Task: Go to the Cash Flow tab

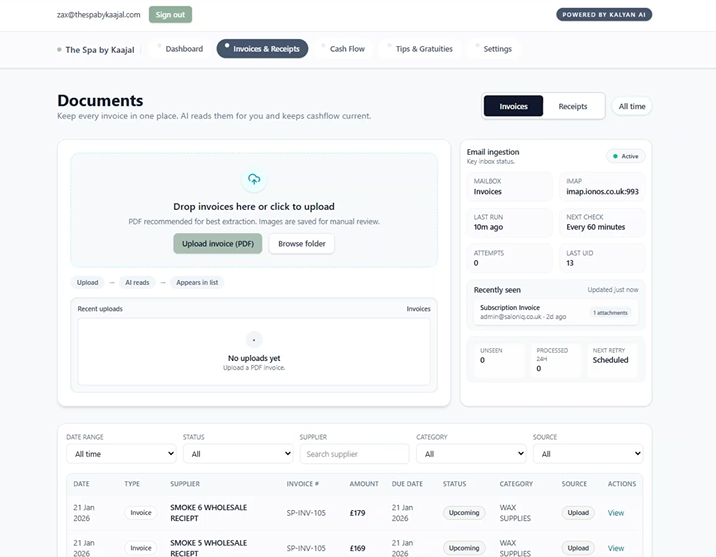Action: pyautogui.click(x=347, y=49)
